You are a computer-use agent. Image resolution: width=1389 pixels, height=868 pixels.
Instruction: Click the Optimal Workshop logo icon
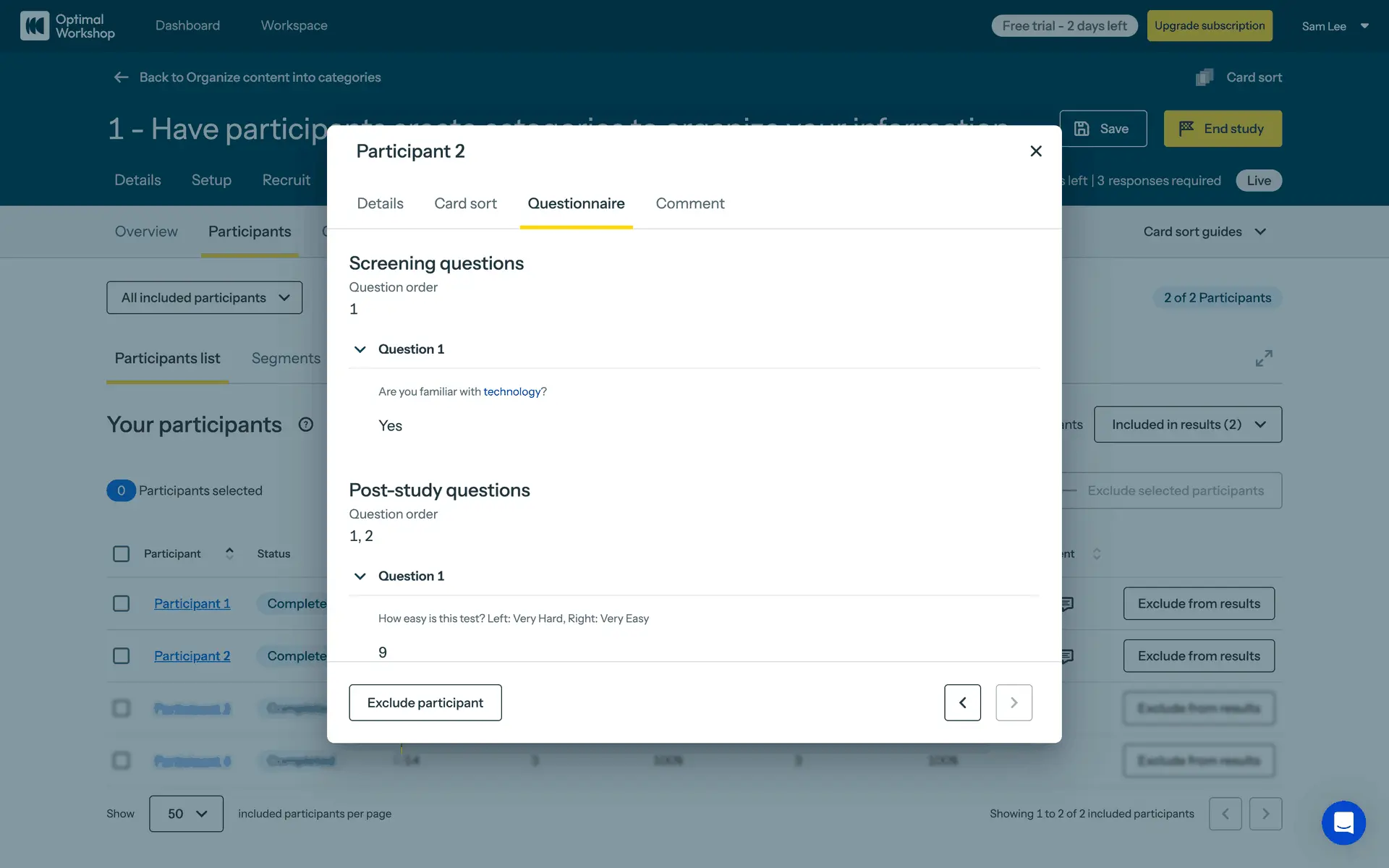tap(34, 26)
